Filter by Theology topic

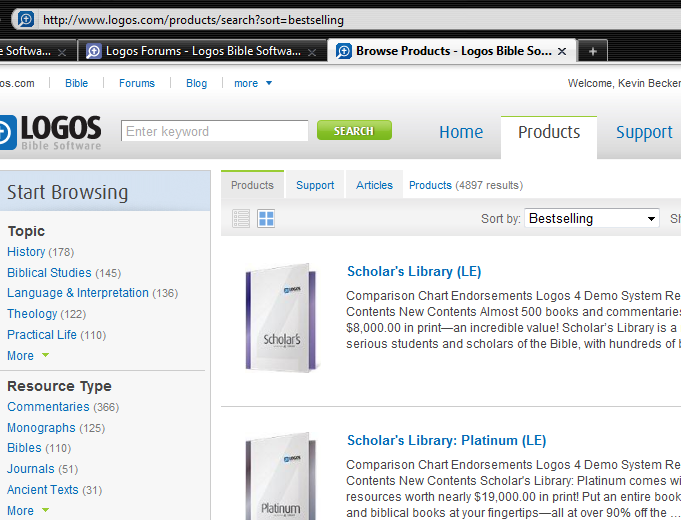(32, 314)
